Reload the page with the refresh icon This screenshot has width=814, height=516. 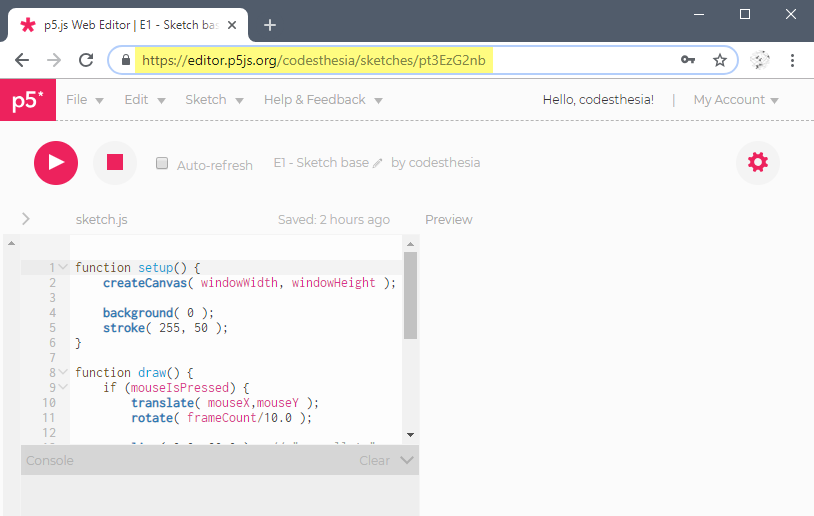point(86,60)
